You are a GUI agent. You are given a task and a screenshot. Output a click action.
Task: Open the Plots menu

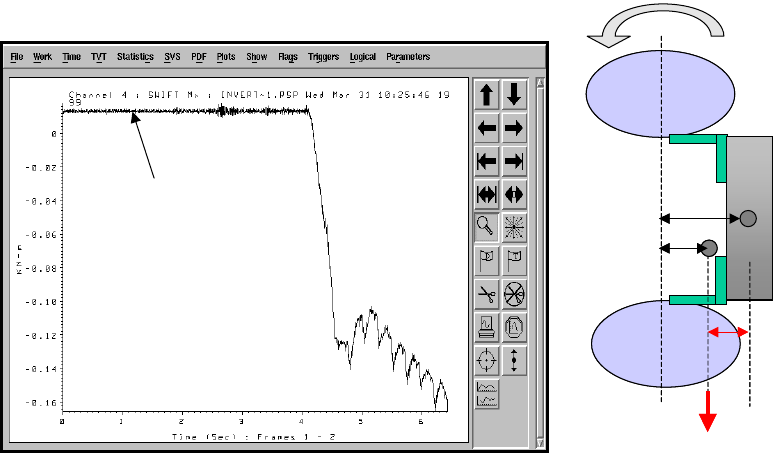226,57
